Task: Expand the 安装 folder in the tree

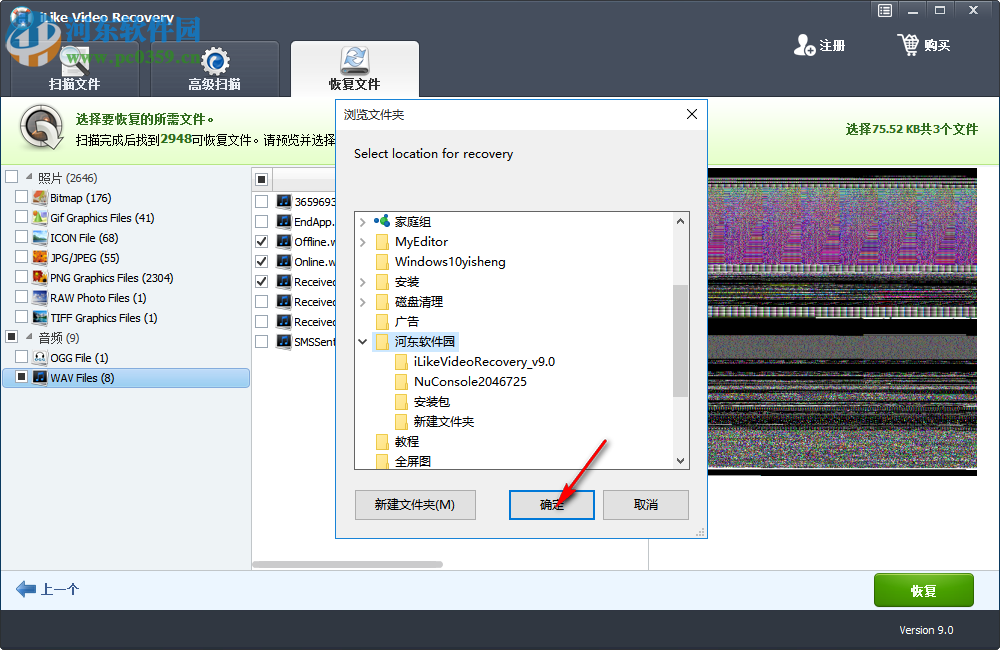Action: [363, 281]
